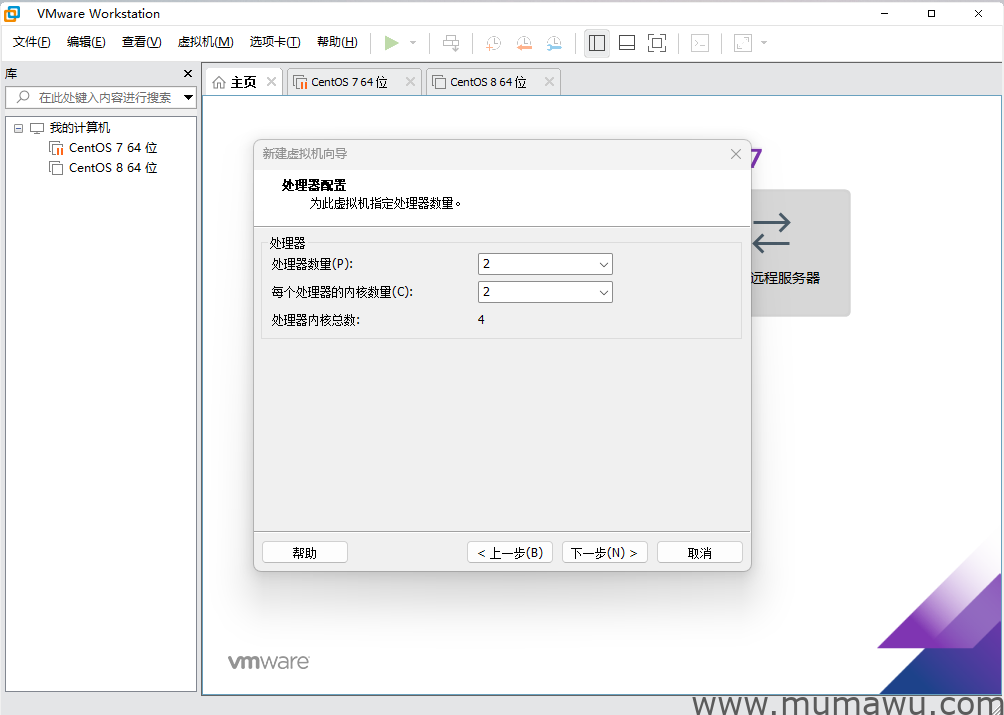This screenshot has width=1004, height=715.
Task: Open the processor count dropdown
Action: coord(601,264)
